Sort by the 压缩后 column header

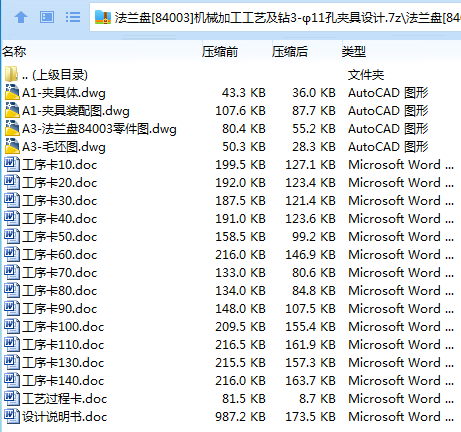point(290,52)
